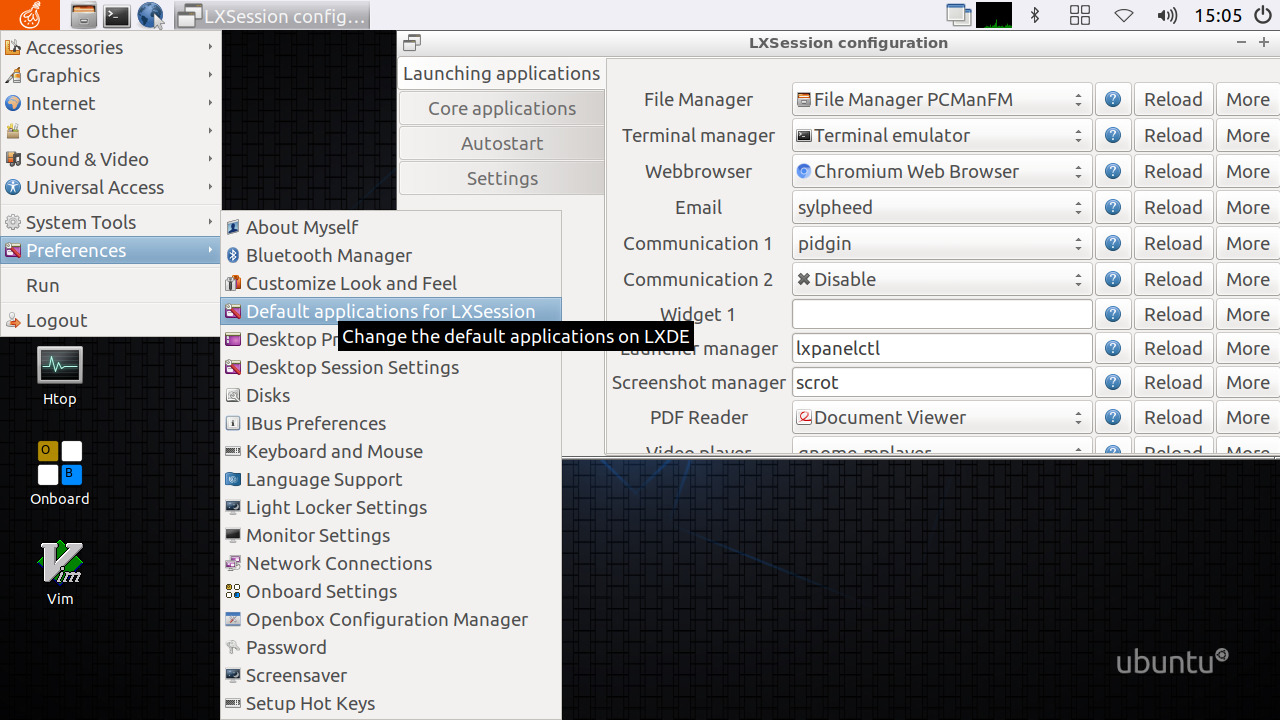Select Launching applications tab
Viewport: 1280px width, 720px height.
(502, 74)
